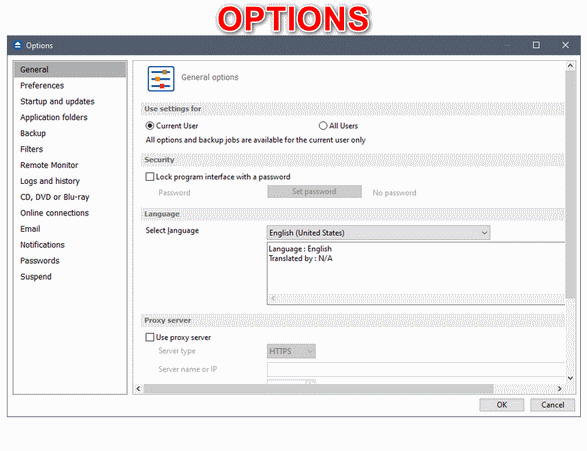Click the OK button
Image resolution: width=587 pixels, height=451 pixels.
pos(502,405)
